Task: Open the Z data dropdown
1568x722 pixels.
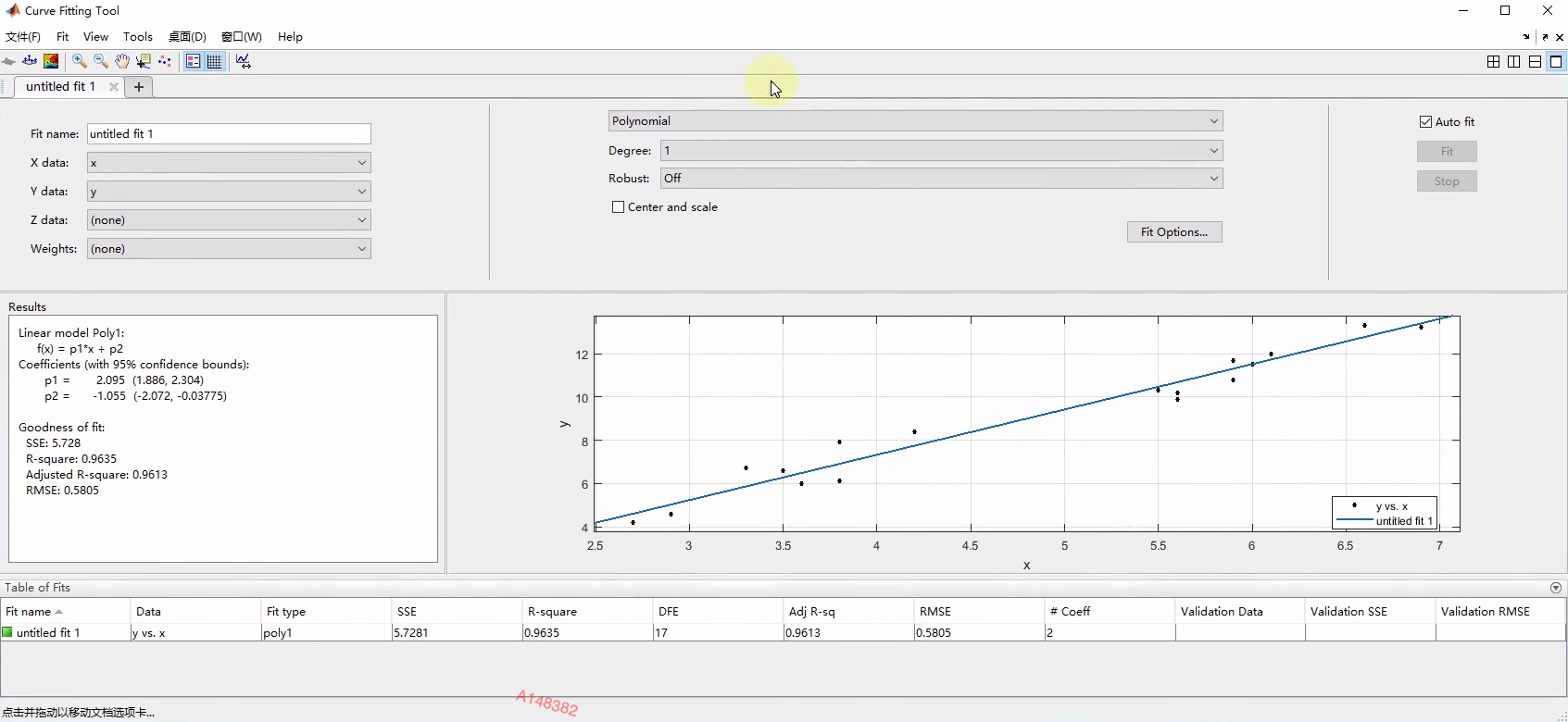Action: 229,220
